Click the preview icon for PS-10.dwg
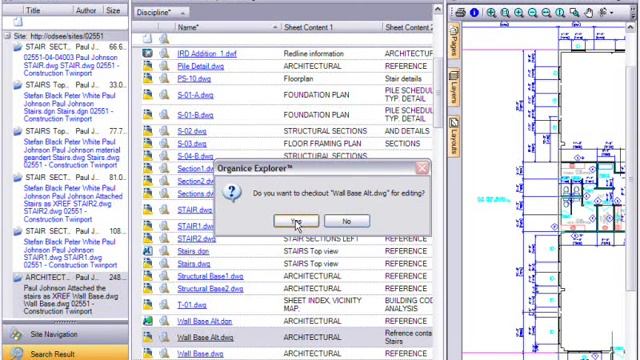 (164, 78)
